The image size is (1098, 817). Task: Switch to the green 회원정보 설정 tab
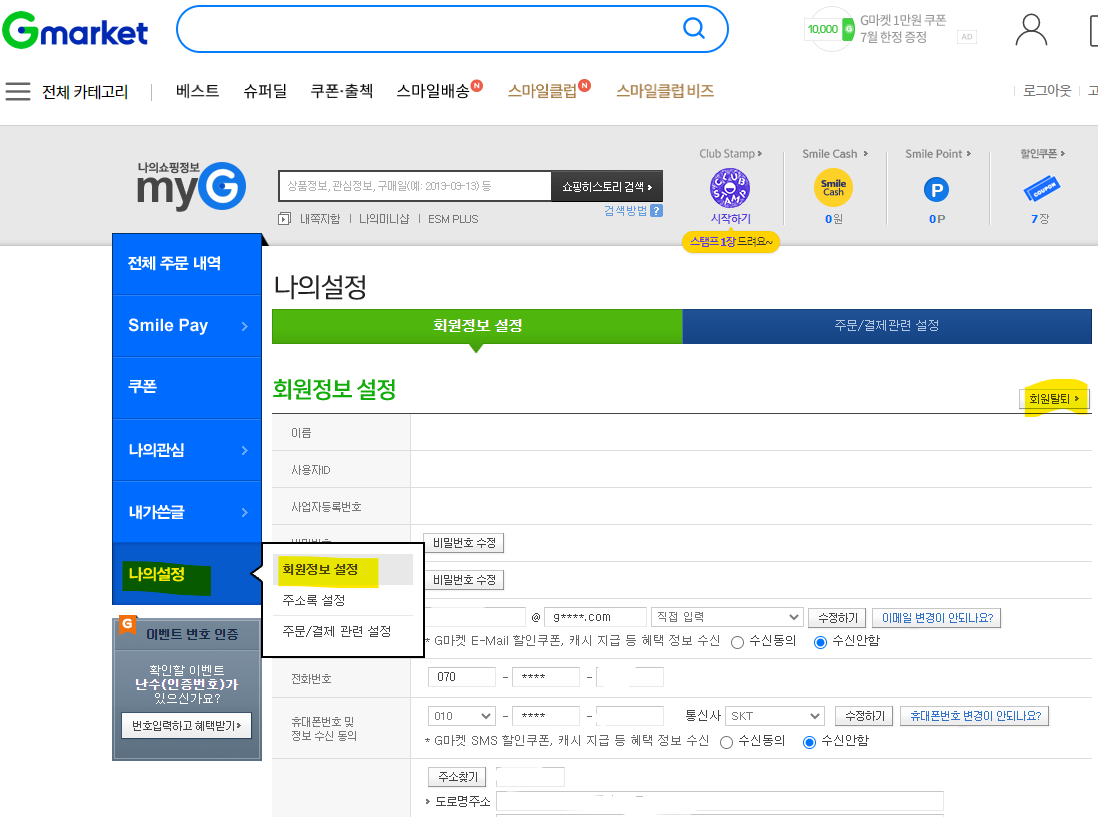477,326
